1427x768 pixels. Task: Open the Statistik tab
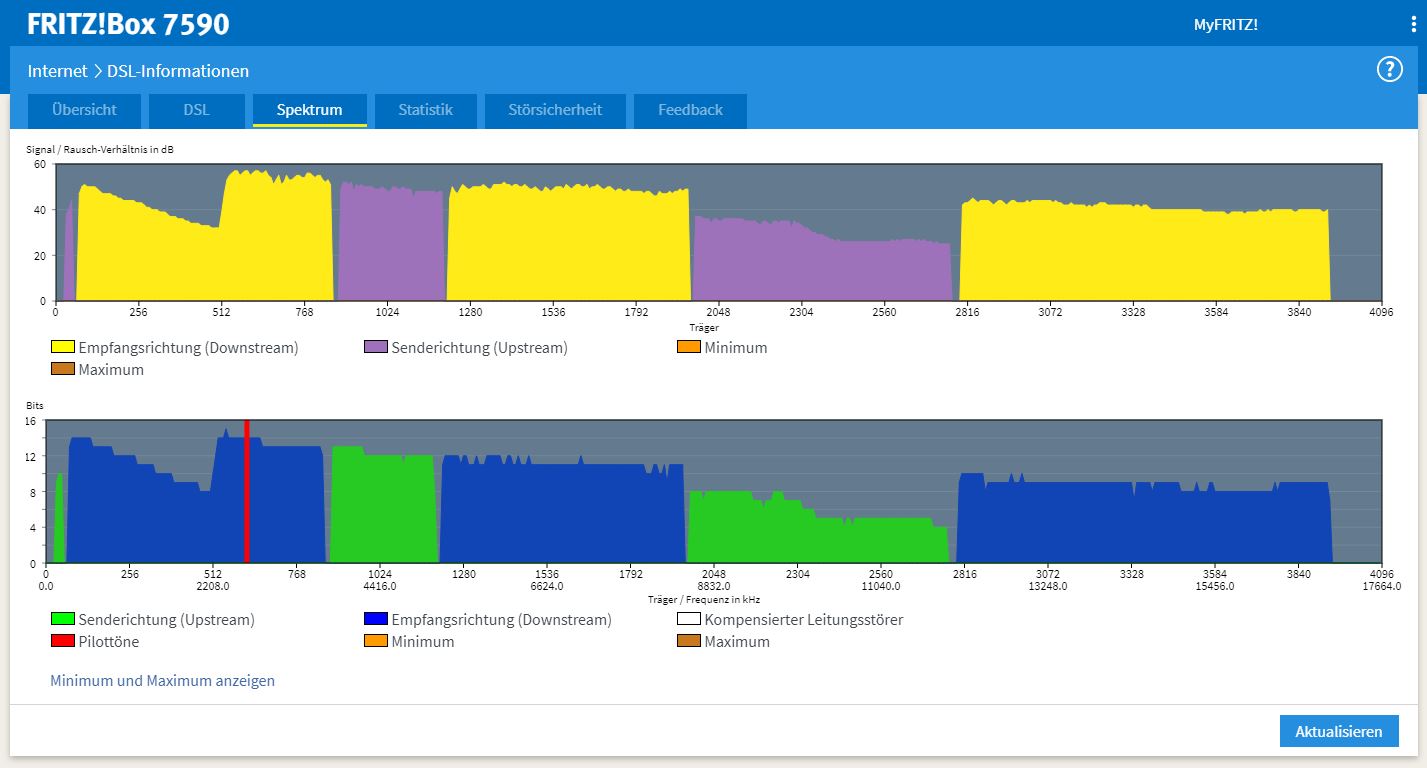[426, 110]
